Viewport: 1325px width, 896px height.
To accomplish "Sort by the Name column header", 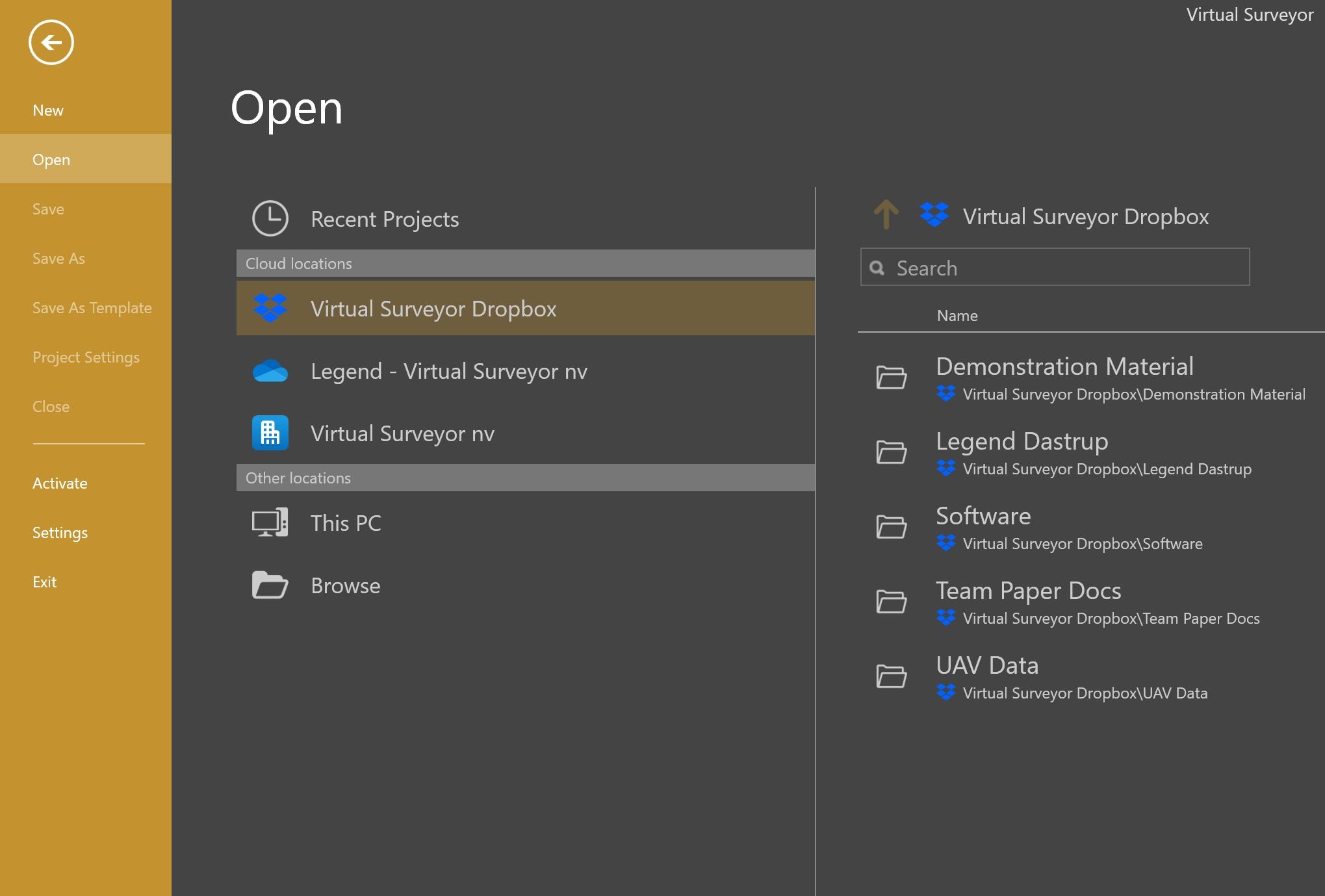I will pos(957,316).
